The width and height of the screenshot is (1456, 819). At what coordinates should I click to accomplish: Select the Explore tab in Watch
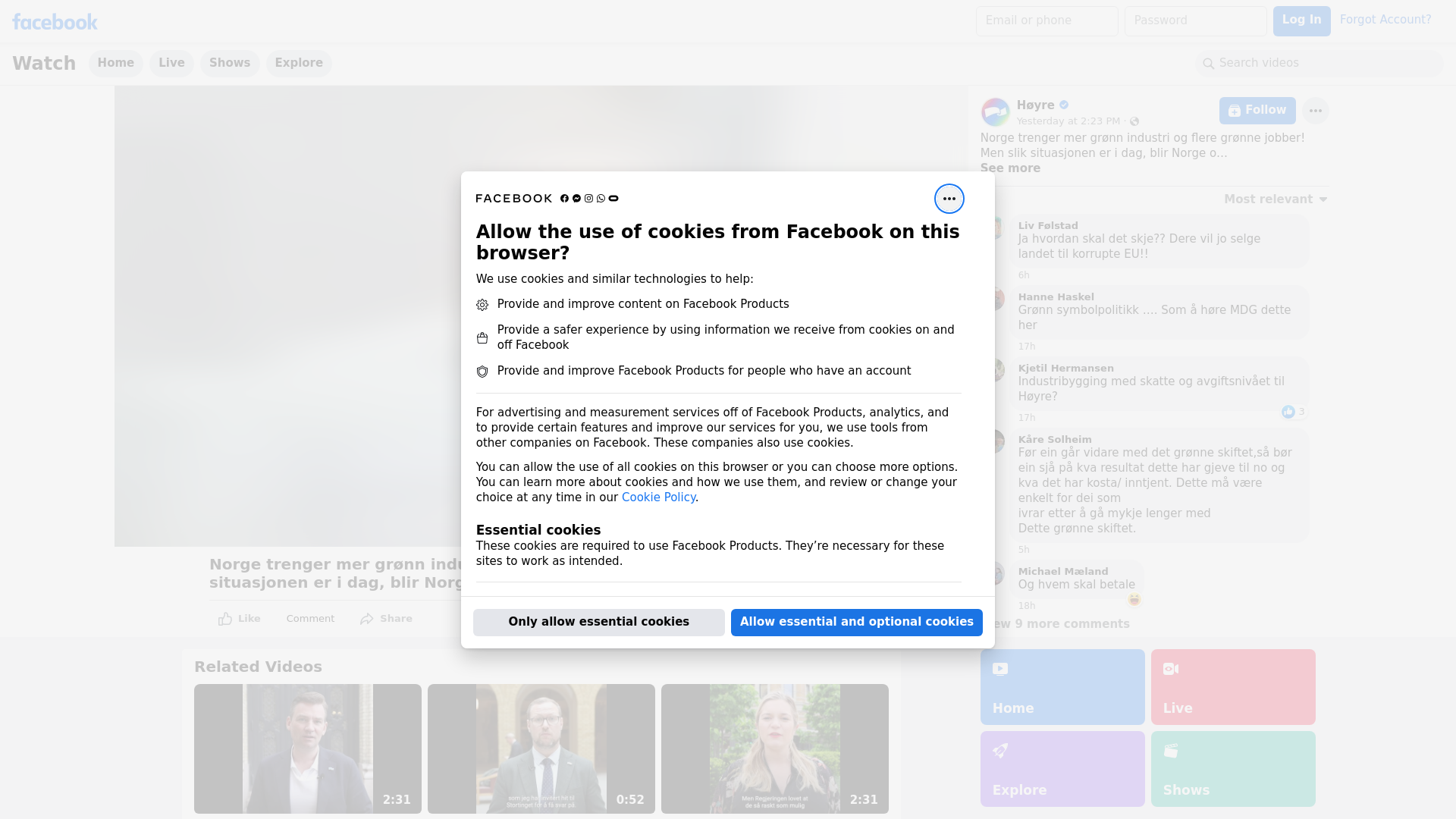[299, 63]
